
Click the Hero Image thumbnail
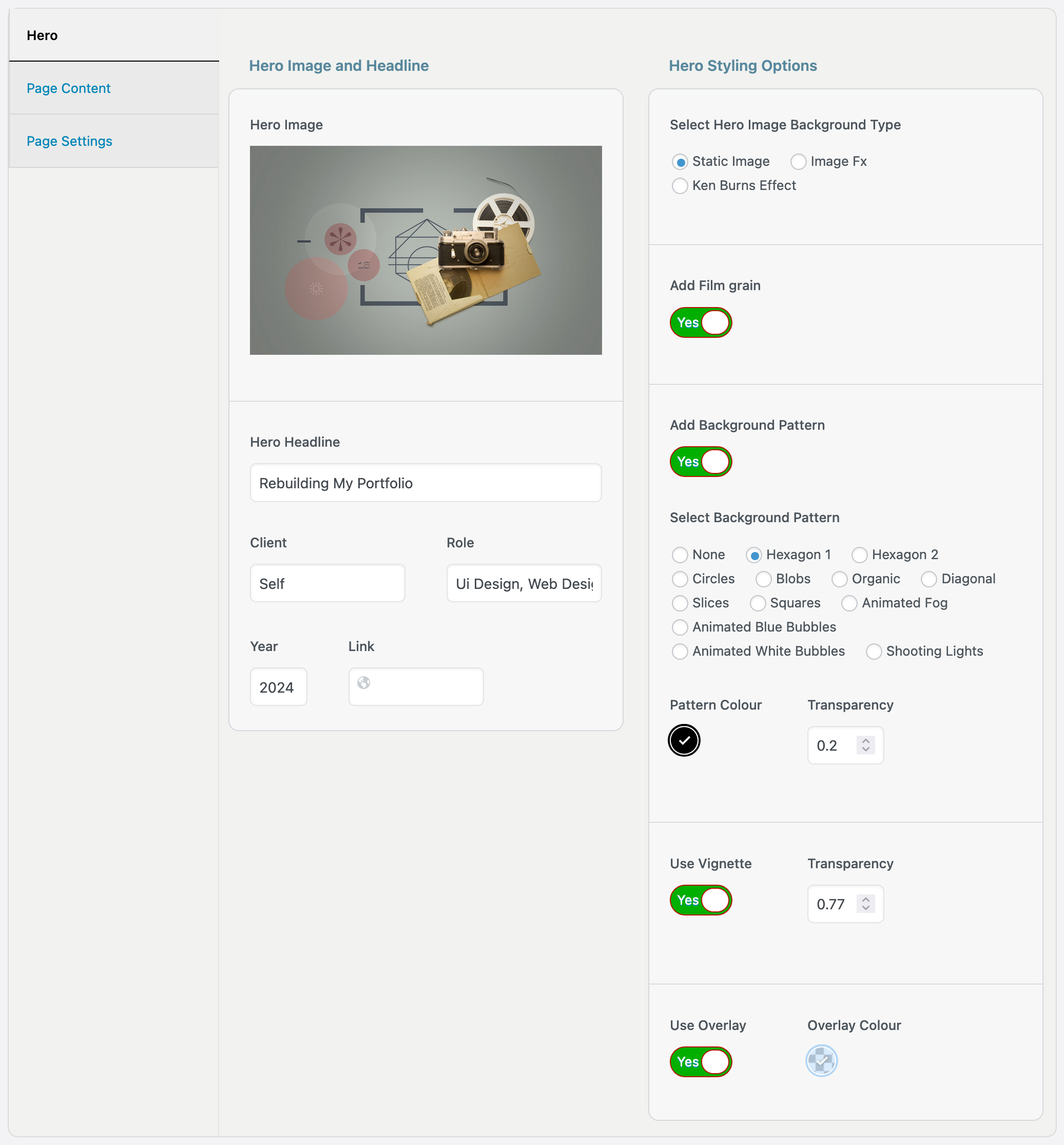pyautogui.click(x=425, y=250)
